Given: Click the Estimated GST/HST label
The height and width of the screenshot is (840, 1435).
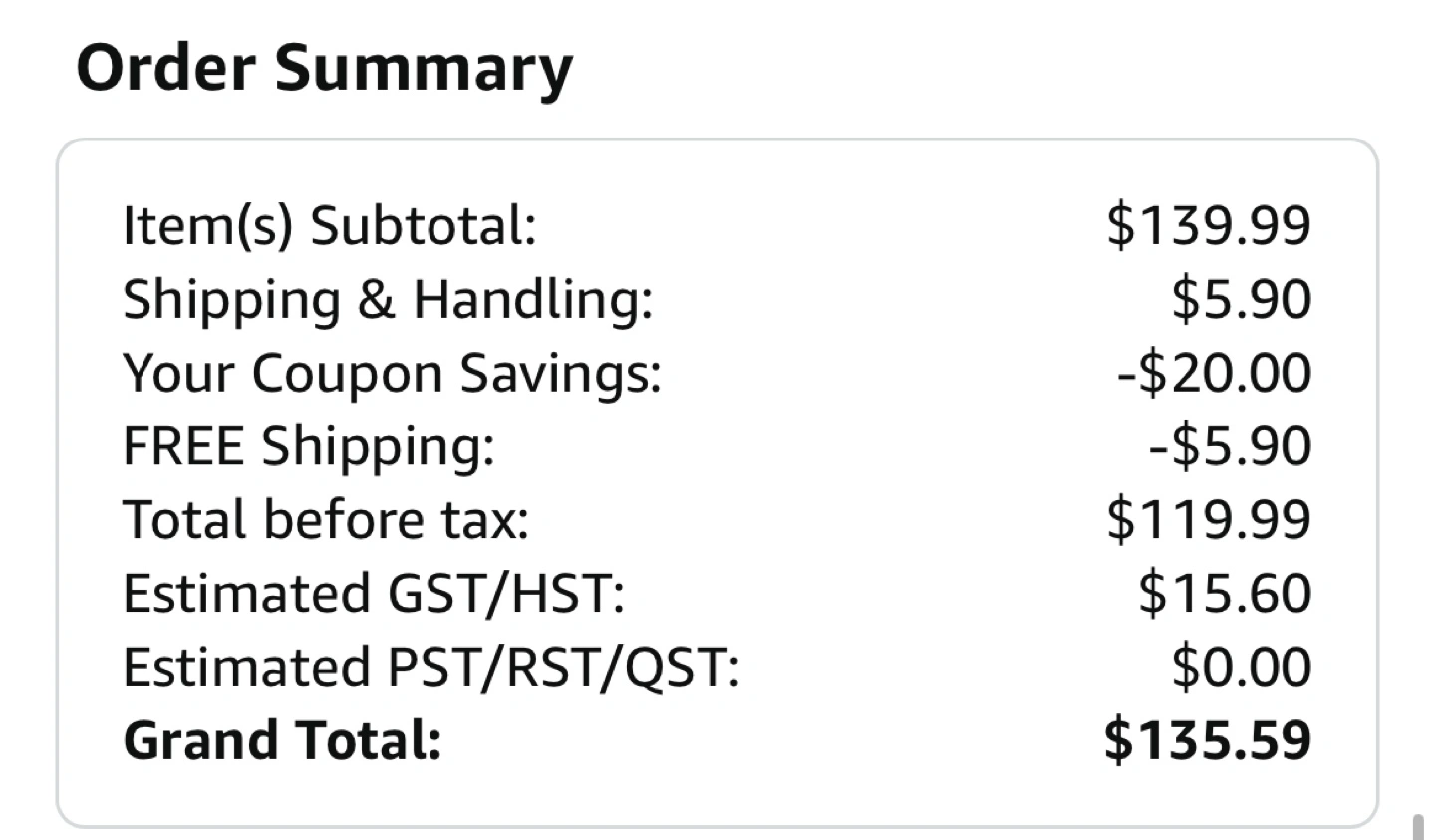Looking at the screenshot, I should 373,594.
